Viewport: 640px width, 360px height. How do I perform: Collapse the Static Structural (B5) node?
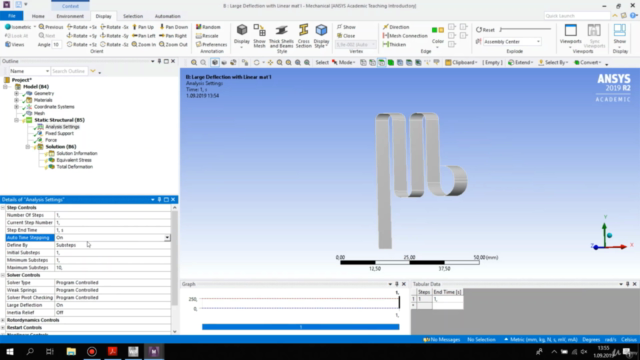tap(16, 120)
